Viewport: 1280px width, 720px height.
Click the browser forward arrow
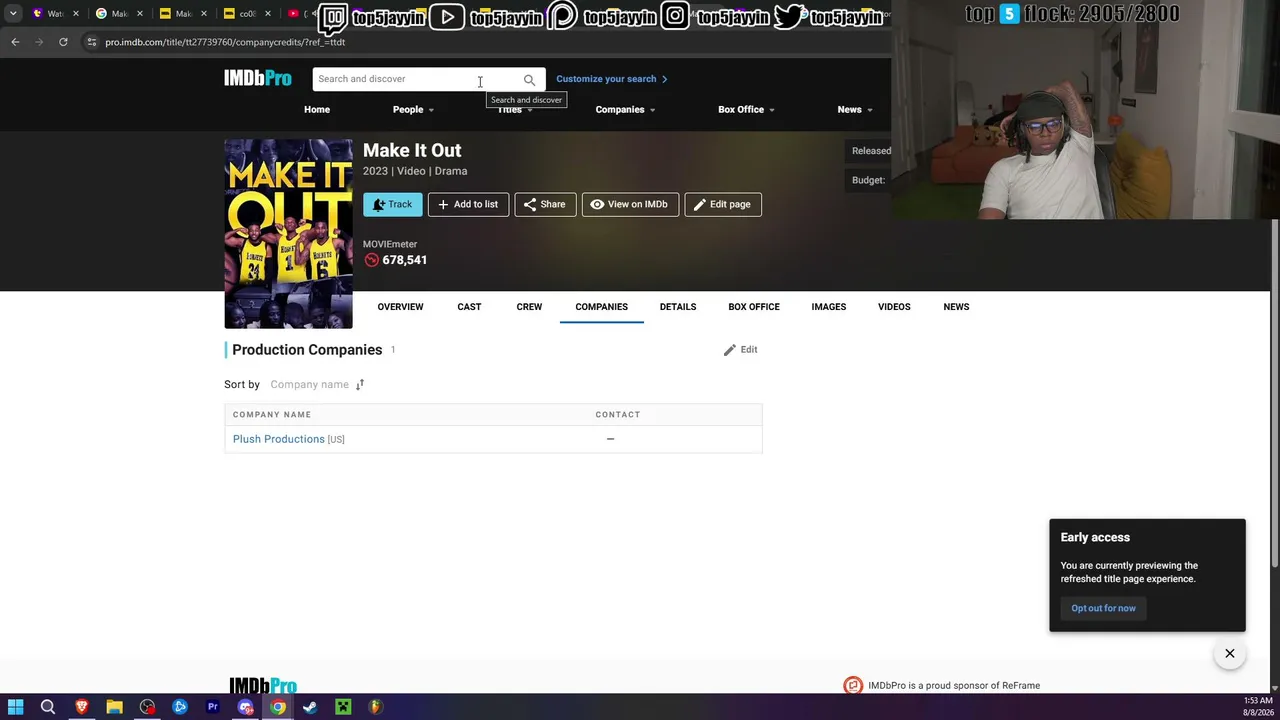[39, 42]
